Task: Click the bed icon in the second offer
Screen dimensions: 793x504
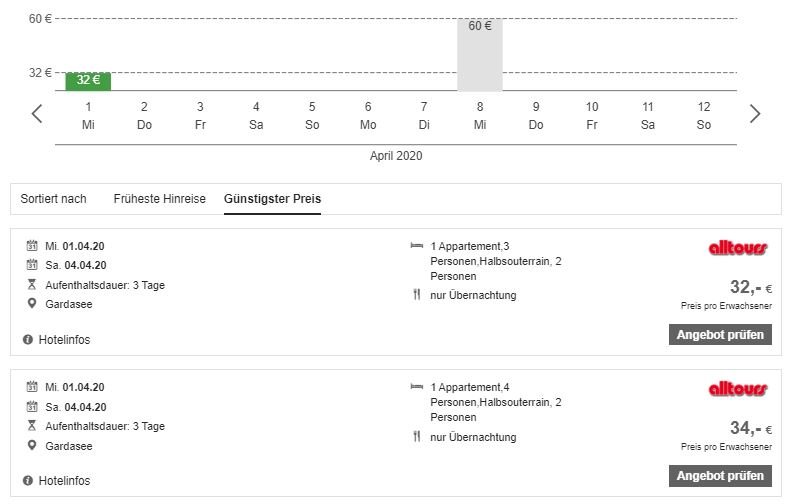Action: coord(417,387)
